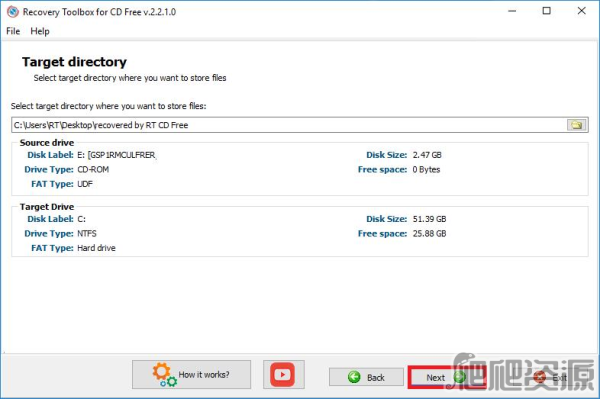600x399 pixels.
Task: Select the source FAT Type value UDF
Action: coord(85,184)
